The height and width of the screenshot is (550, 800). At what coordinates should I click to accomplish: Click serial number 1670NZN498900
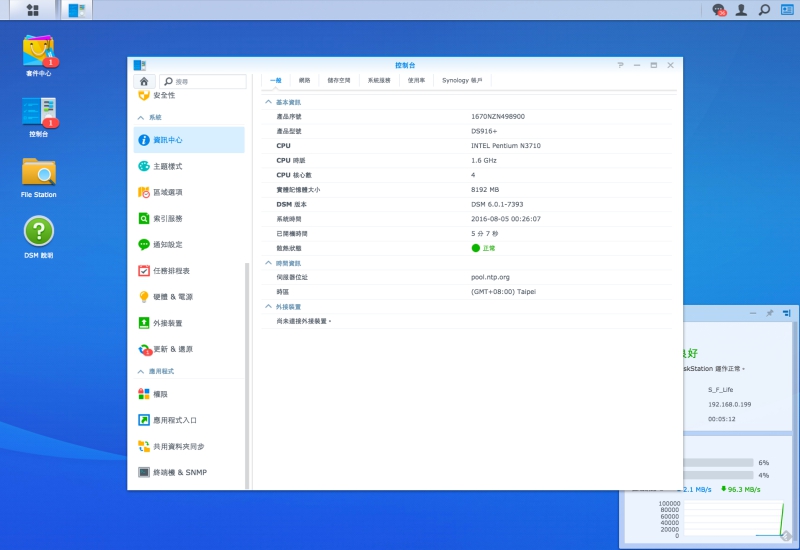click(498, 116)
